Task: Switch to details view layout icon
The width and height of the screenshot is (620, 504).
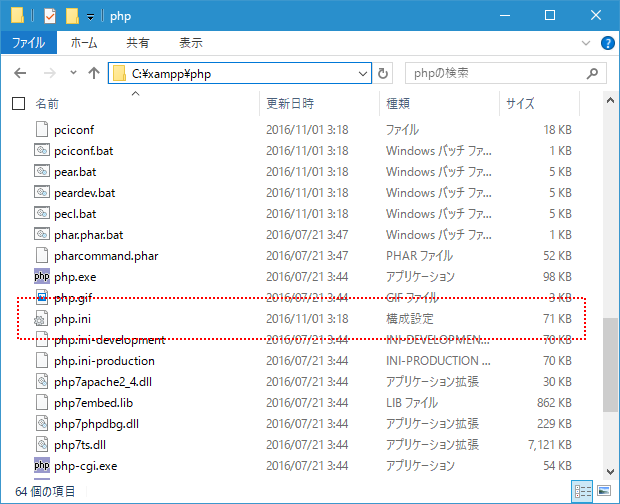Action: coord(582,491)
